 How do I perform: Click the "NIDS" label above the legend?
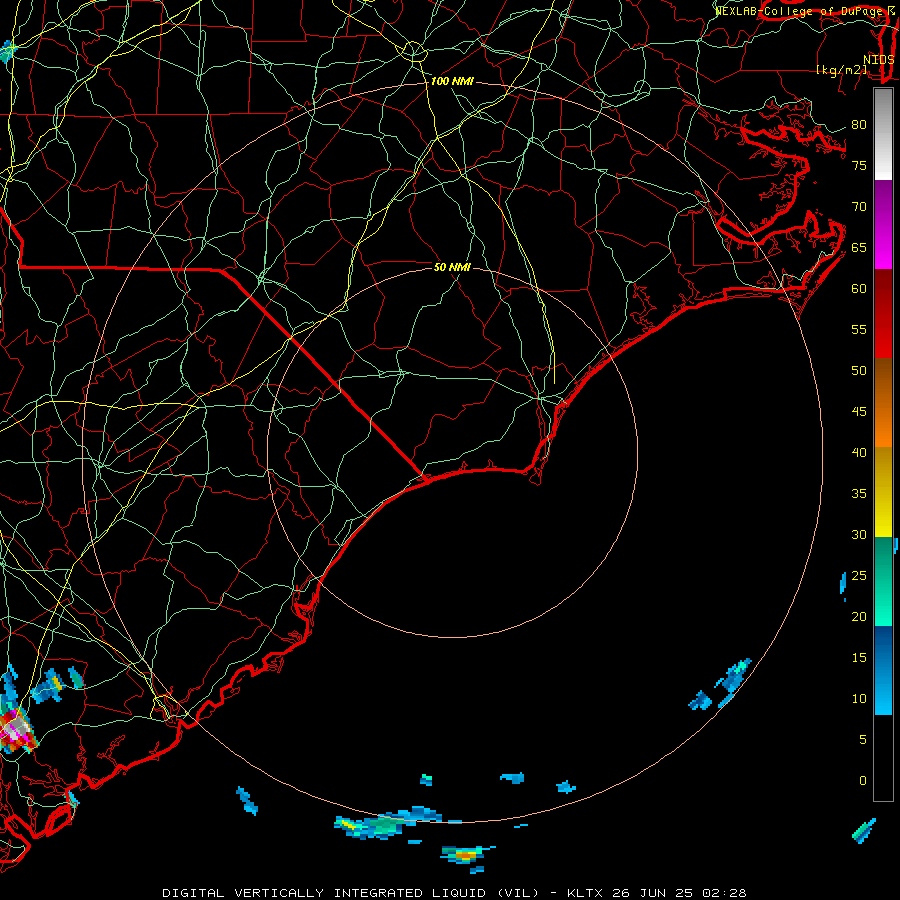coord(878,60)
